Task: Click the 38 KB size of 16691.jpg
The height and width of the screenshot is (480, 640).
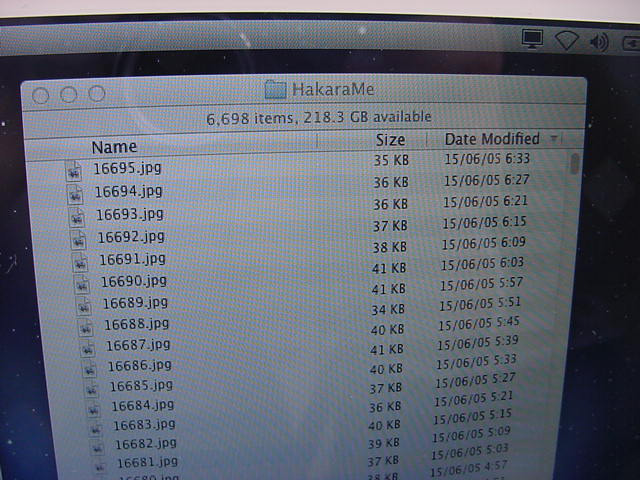Action: point(389,247)
